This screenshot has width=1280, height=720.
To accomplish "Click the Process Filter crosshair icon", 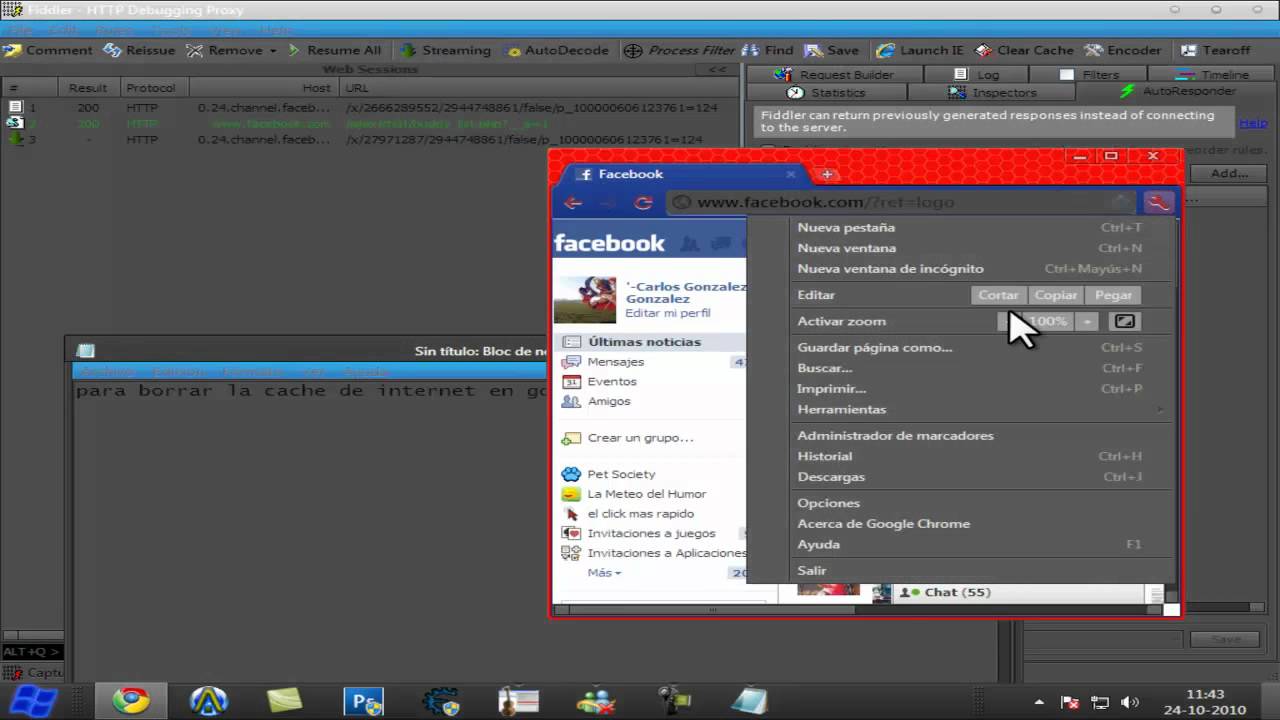I will pyautogui.click(x=633, y=50).
